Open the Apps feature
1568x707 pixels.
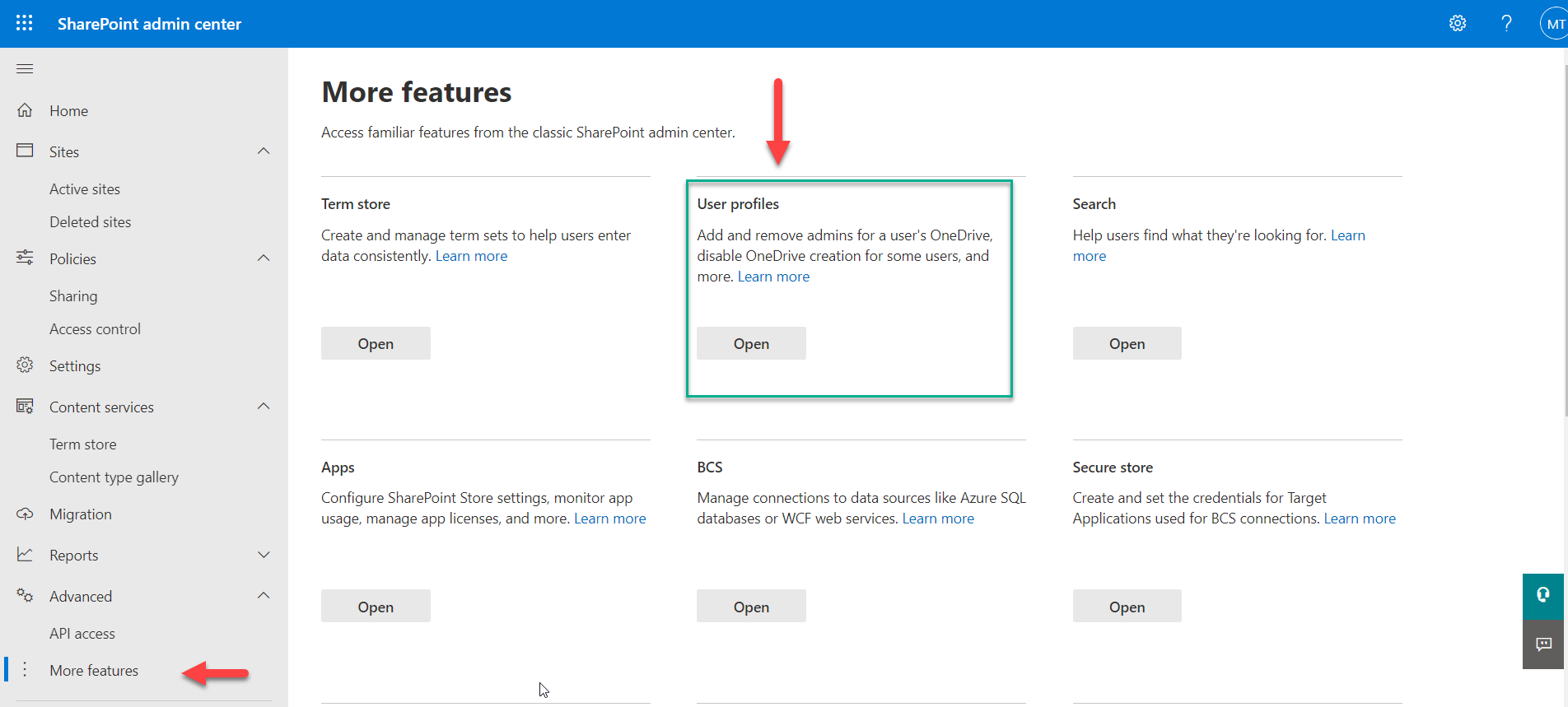pos(376,606)
